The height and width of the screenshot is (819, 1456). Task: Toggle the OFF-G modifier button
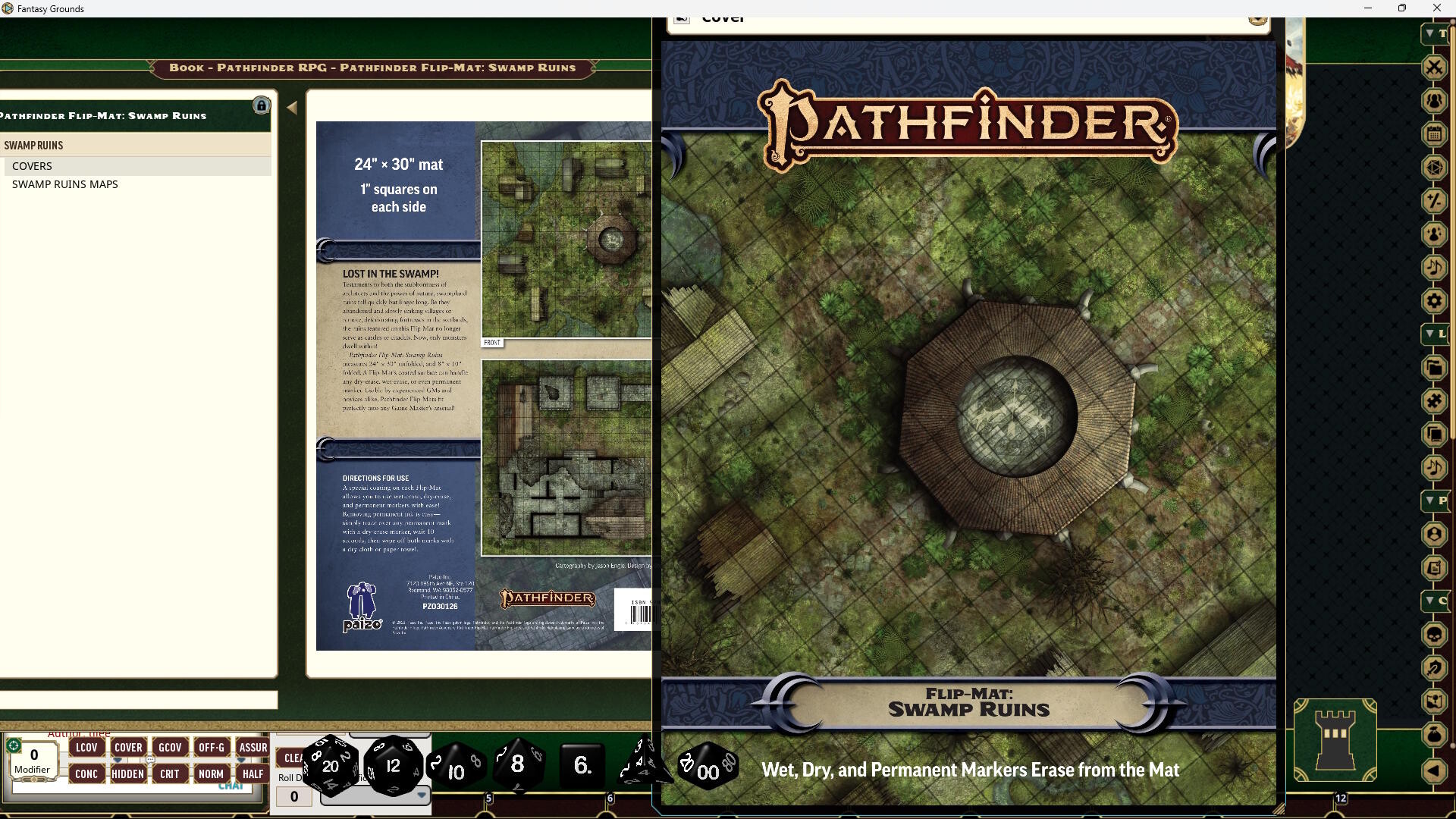tap(212, 748)
